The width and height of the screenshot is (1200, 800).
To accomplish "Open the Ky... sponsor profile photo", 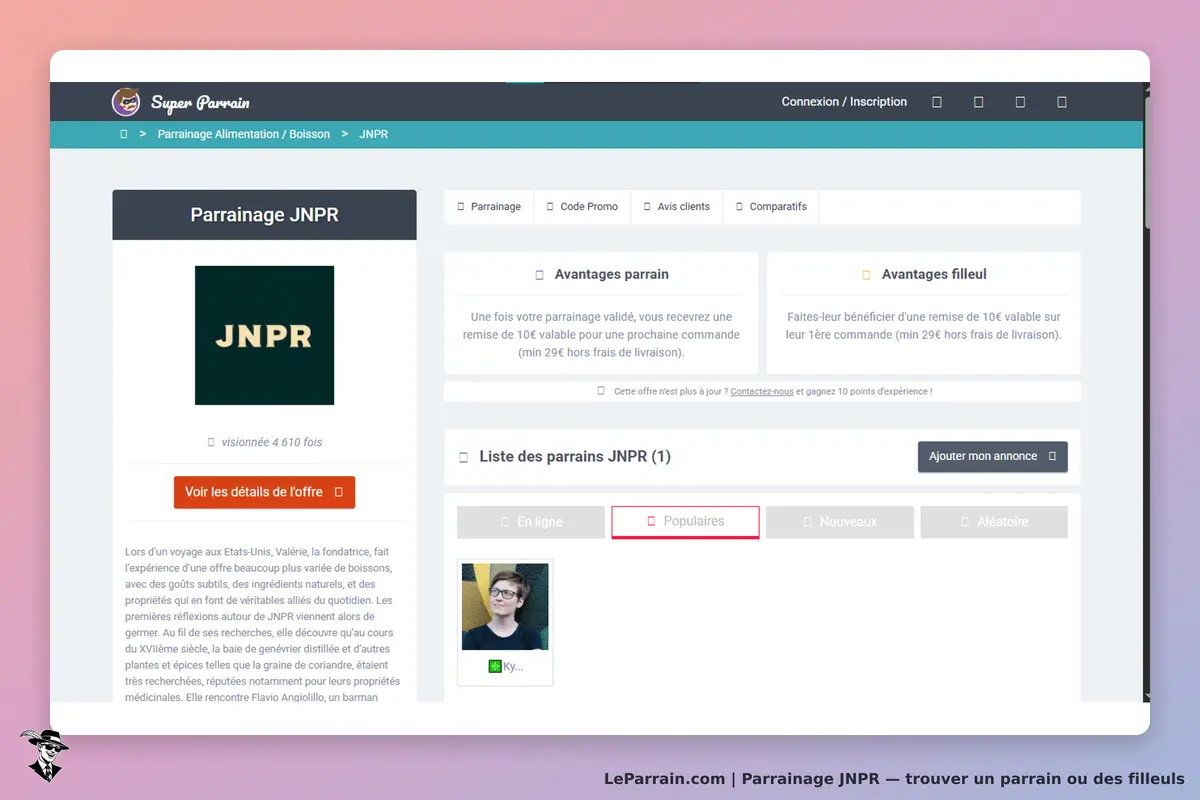I will (x=505, y=606).
